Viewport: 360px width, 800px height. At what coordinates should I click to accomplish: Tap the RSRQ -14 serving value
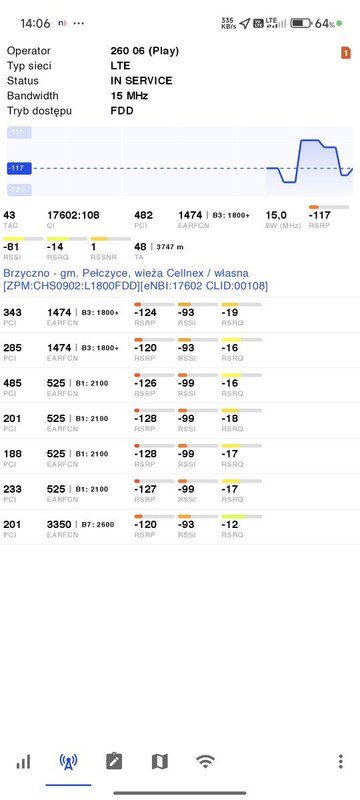tap(56, 247)
